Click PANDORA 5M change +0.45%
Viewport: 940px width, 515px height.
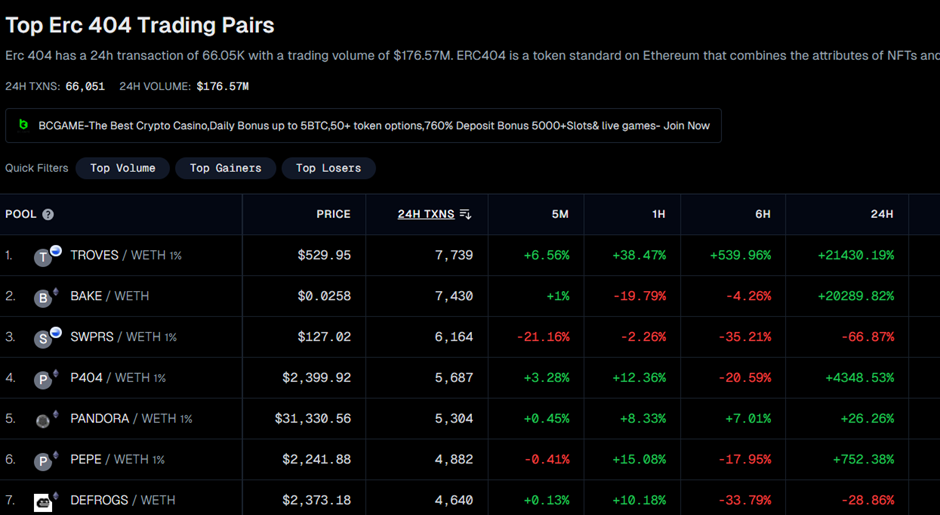pos(547,418)
